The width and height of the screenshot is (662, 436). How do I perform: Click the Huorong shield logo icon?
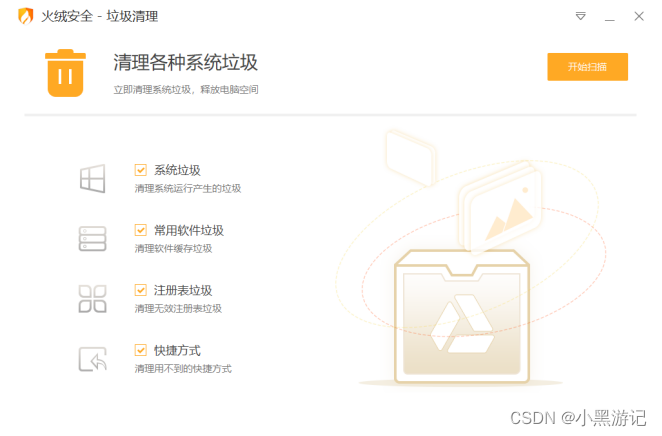click(x=26, y=16)
